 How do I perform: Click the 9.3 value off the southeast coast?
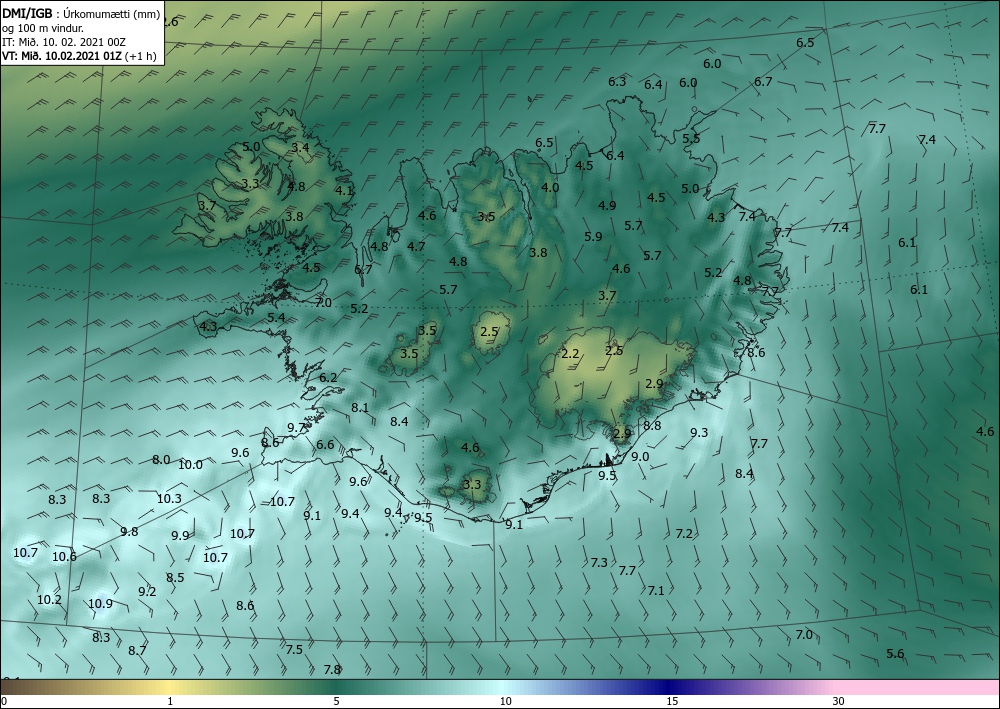(x=699, y=432)
